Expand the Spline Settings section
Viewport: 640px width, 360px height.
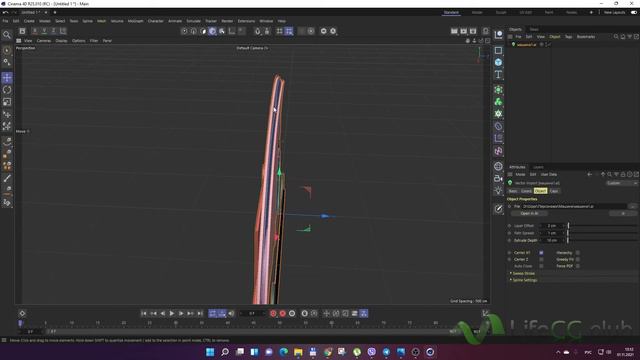point(525,280)
